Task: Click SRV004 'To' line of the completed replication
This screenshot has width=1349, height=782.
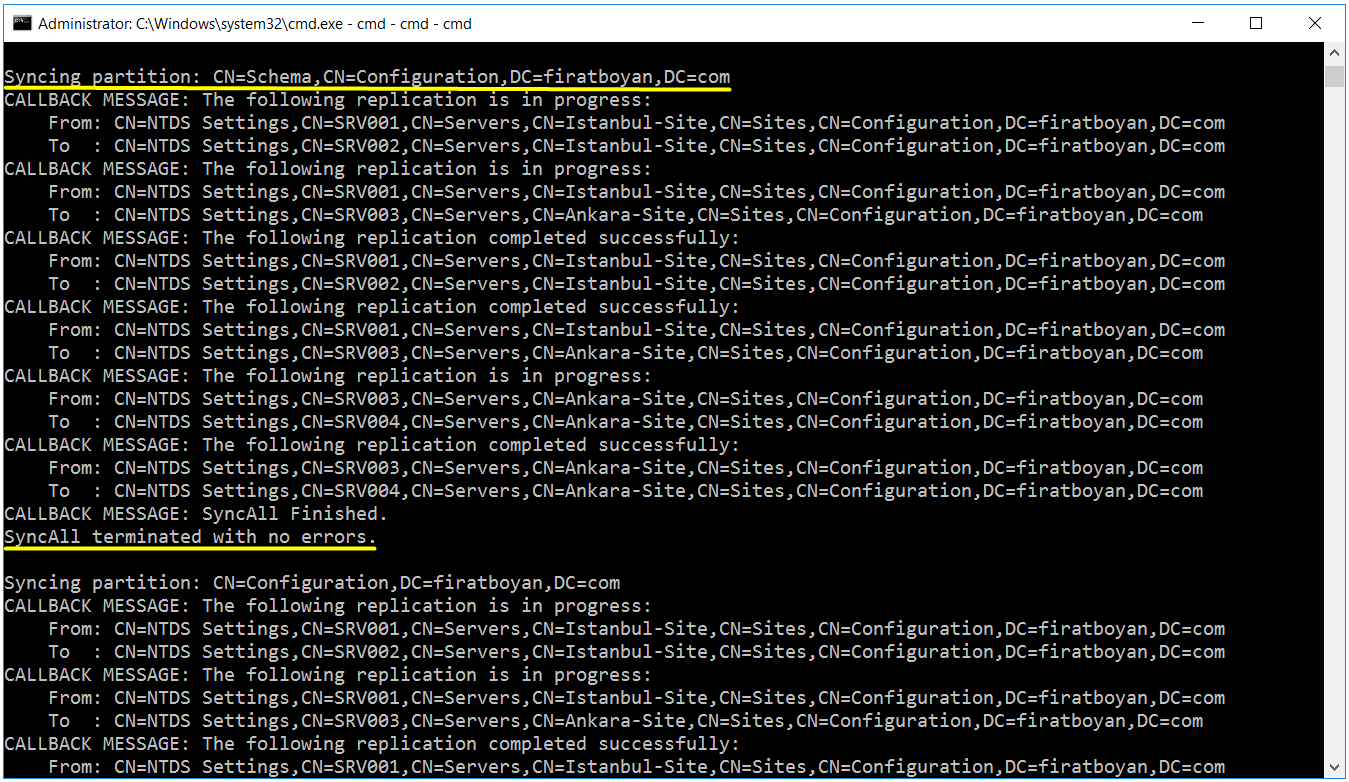Action: point(625,491)
